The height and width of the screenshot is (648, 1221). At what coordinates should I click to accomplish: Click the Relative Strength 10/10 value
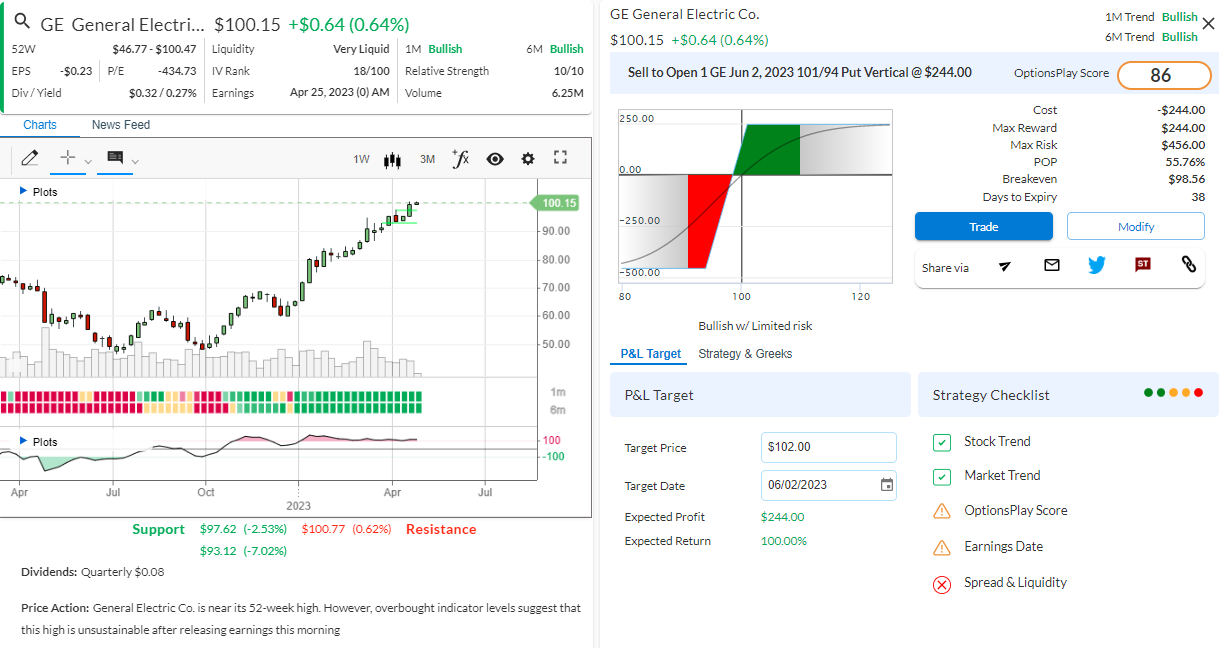point(568,71)
